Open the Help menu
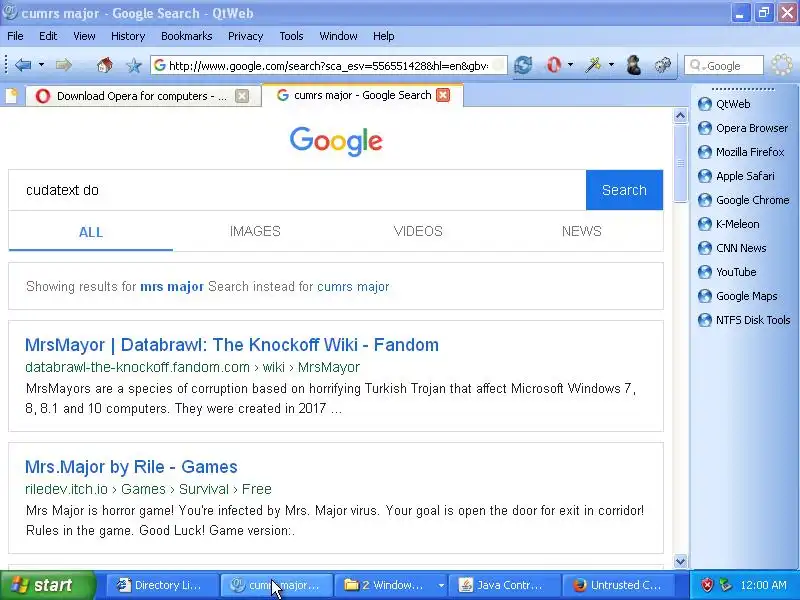The height and width of the screenshot is (600, 800). pos(384,36)
